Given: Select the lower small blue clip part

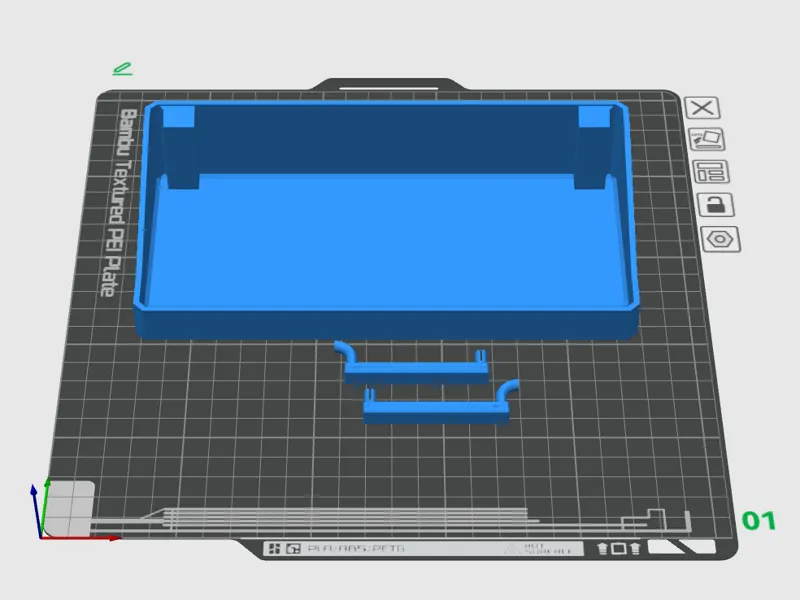Looking at the screenshot, I should 441,403.
